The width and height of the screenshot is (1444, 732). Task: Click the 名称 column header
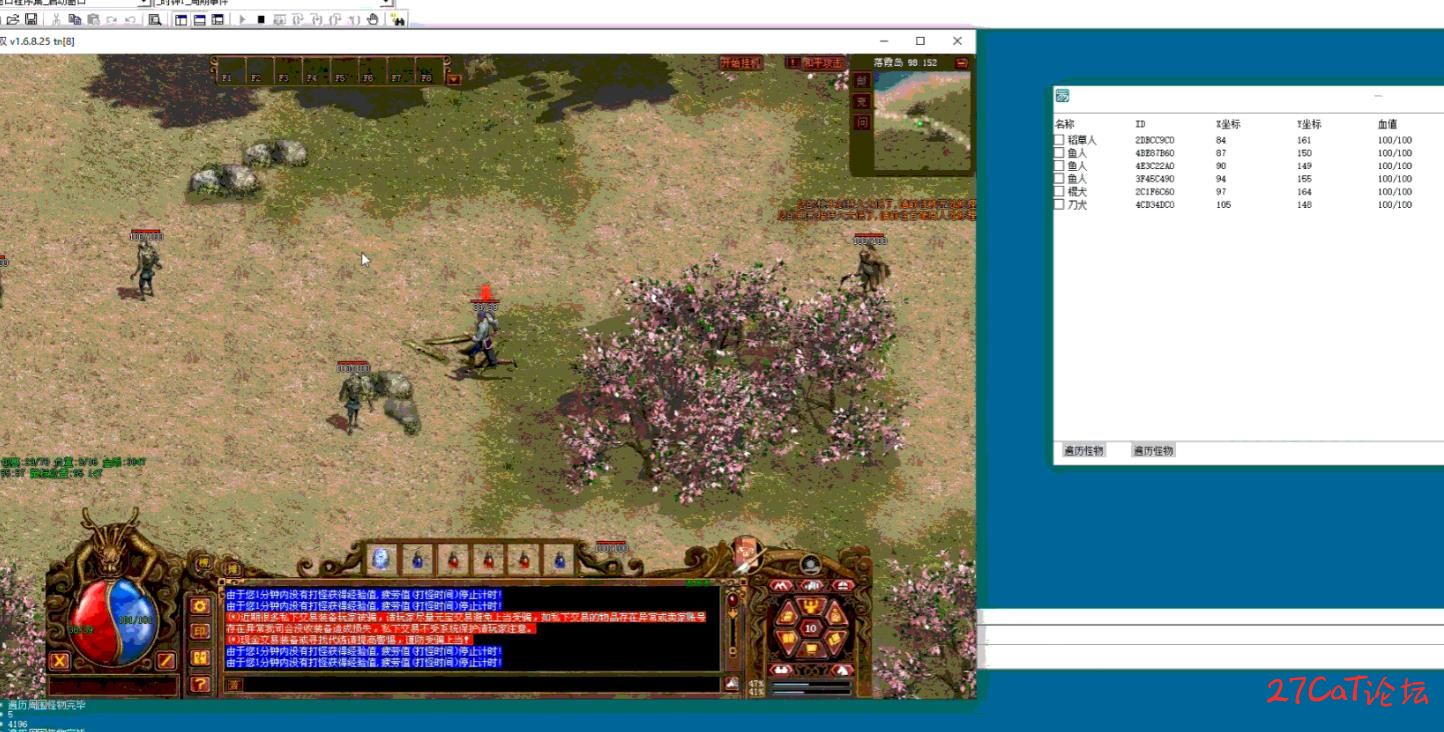(1064, 125)
